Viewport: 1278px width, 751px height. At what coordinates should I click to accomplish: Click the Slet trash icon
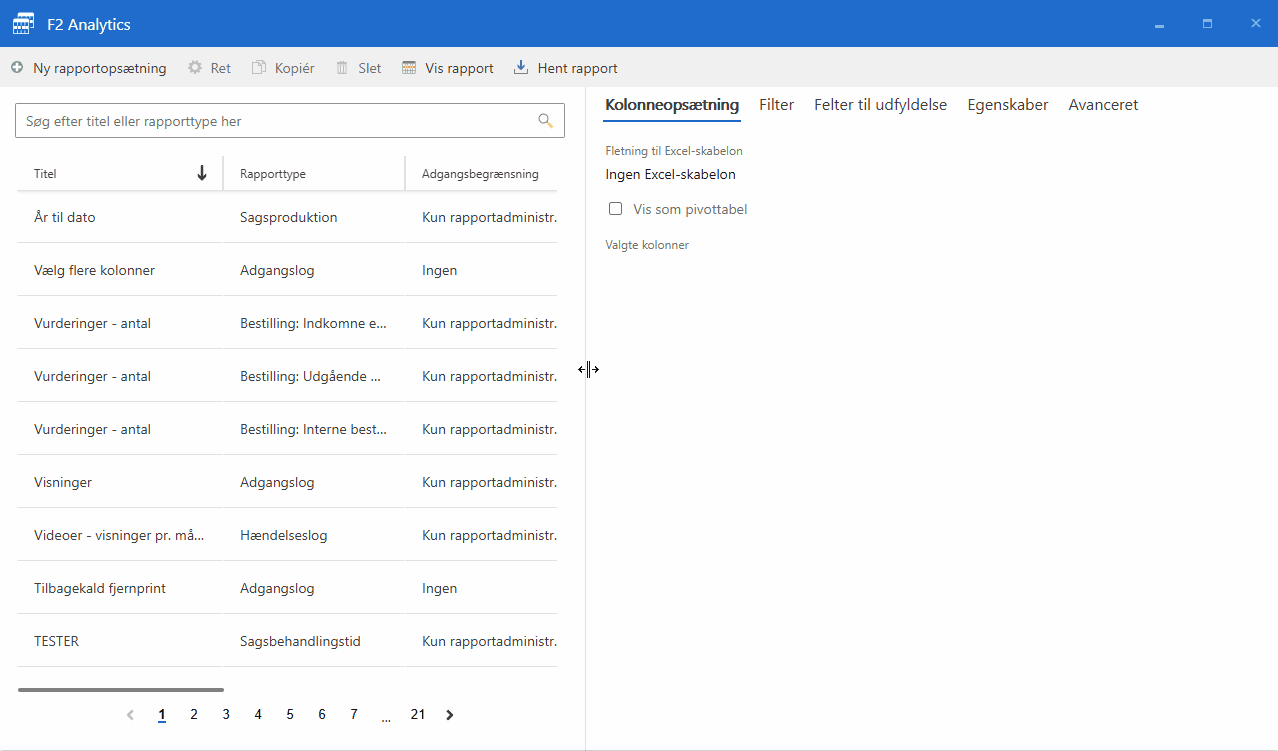(342, 68)
